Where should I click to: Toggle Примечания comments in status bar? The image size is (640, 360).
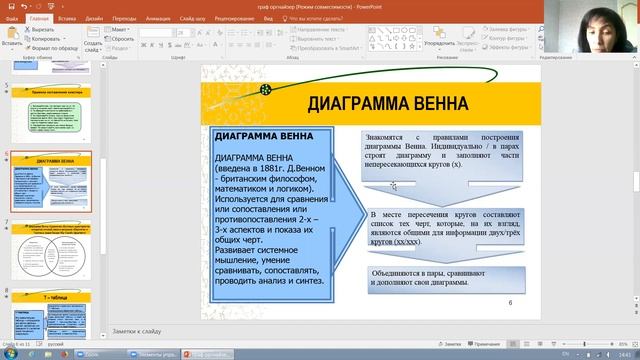(484, 344)
